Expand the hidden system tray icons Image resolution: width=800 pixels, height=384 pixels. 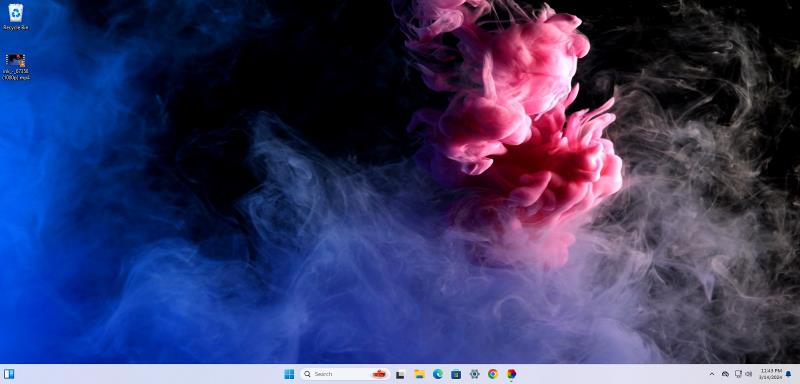[x=712, y=374]
